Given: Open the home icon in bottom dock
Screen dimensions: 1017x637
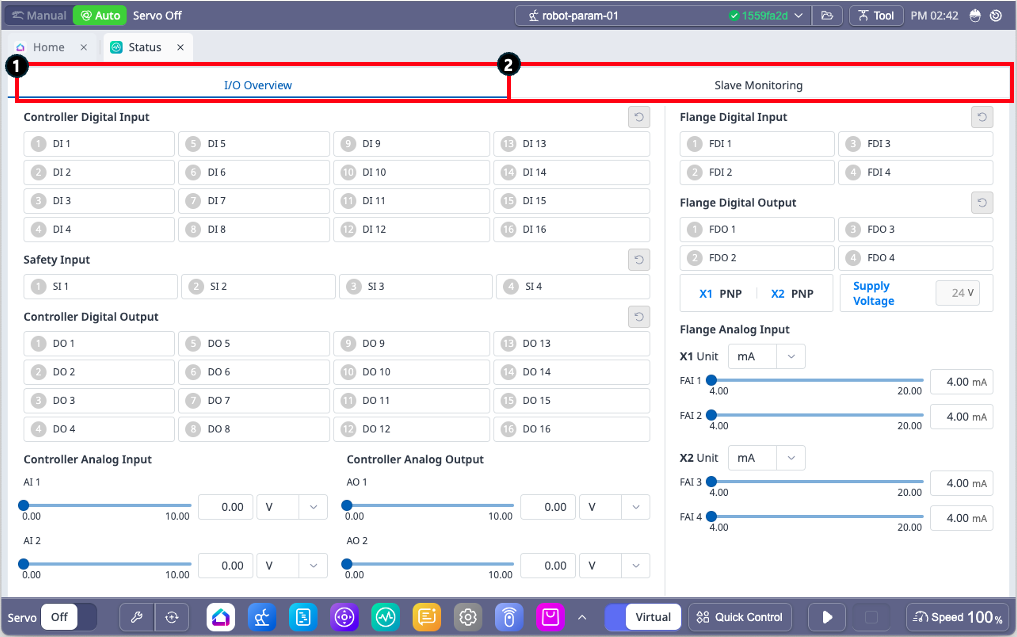Looking at the screenshot, I should [221, 617].
